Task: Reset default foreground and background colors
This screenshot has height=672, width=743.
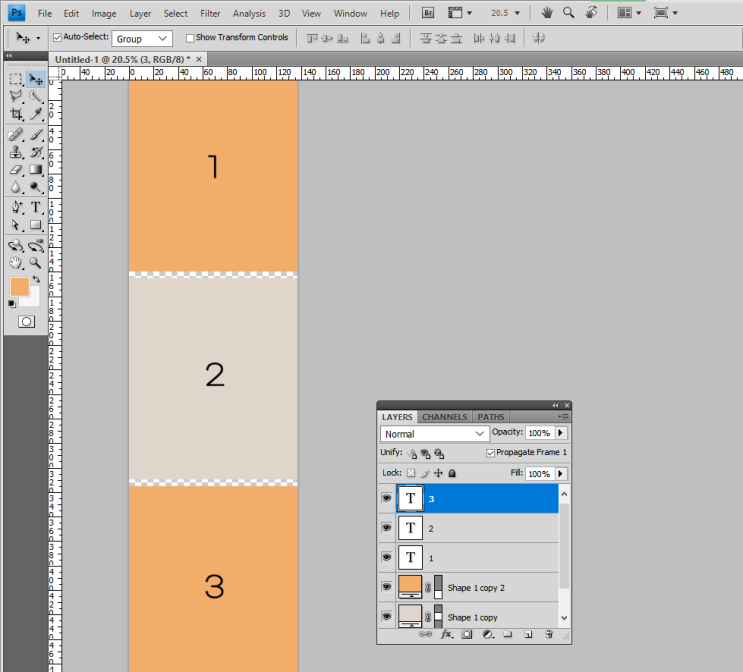Action: 12,304
